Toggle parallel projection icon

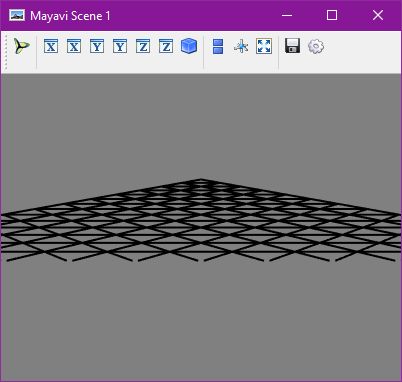[218, 46]
